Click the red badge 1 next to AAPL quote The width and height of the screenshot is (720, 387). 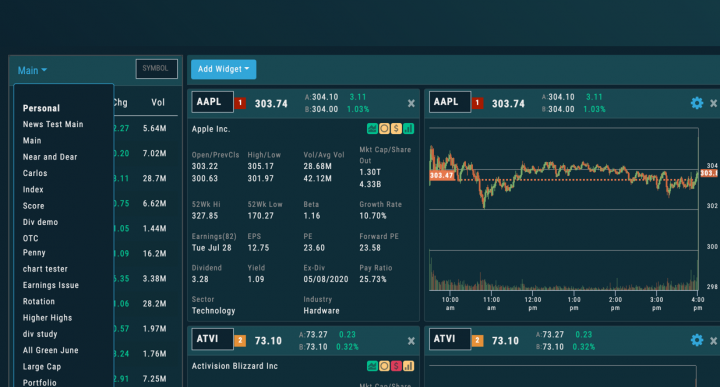(240, 103)
